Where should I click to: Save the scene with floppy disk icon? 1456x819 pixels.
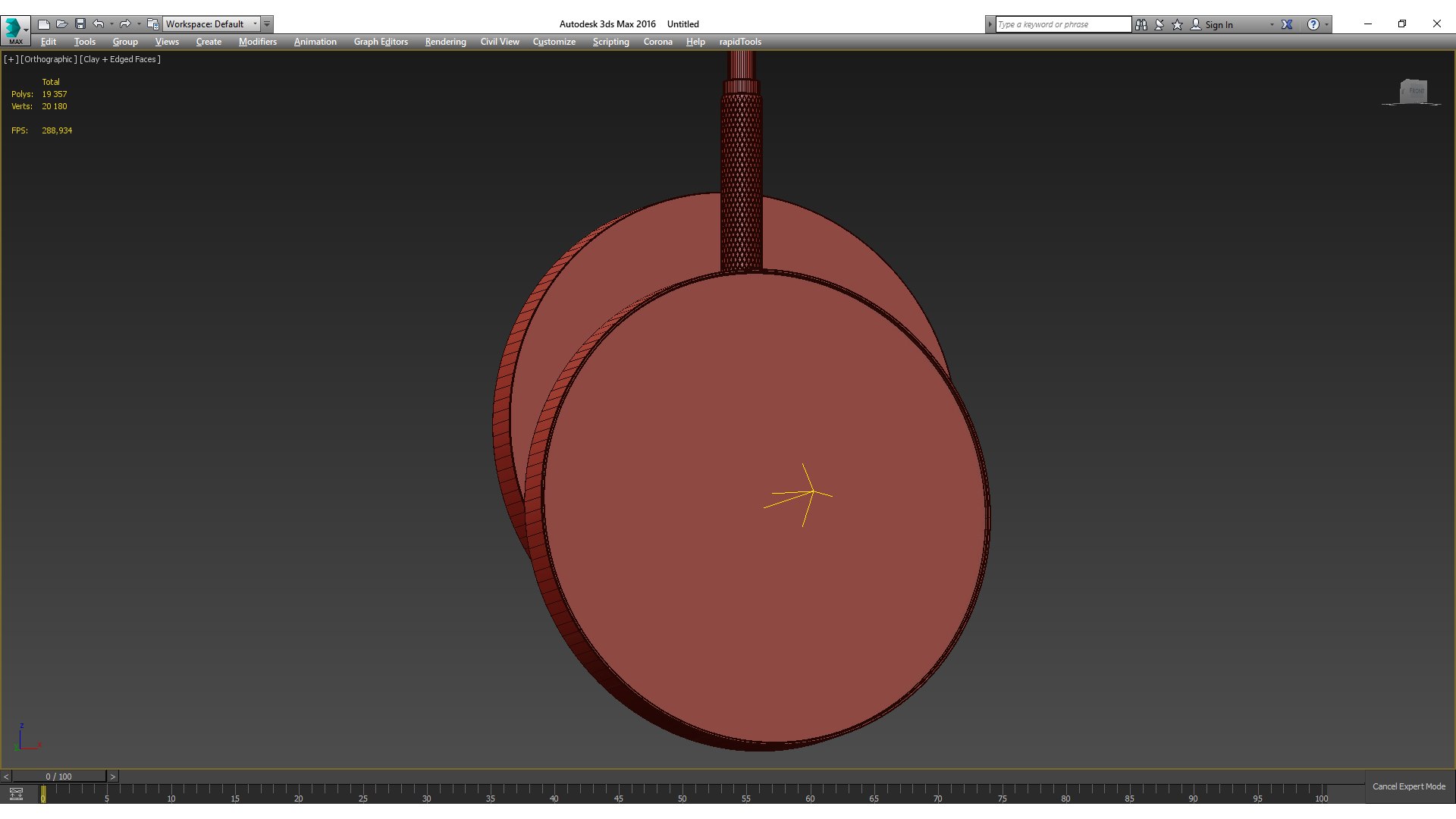click(80, 24)
